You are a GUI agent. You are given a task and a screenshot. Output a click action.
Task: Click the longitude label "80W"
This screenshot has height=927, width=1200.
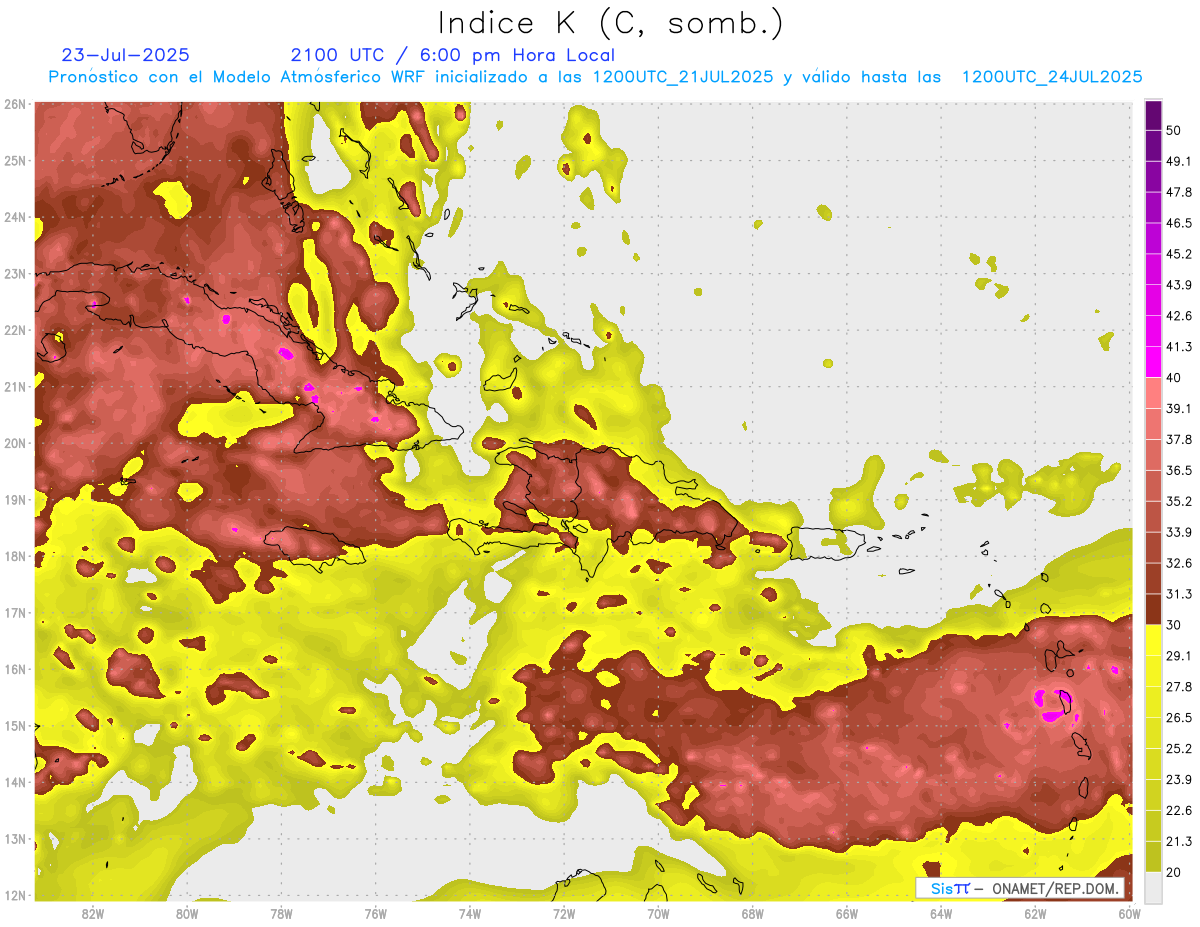(x=187, y=914)
